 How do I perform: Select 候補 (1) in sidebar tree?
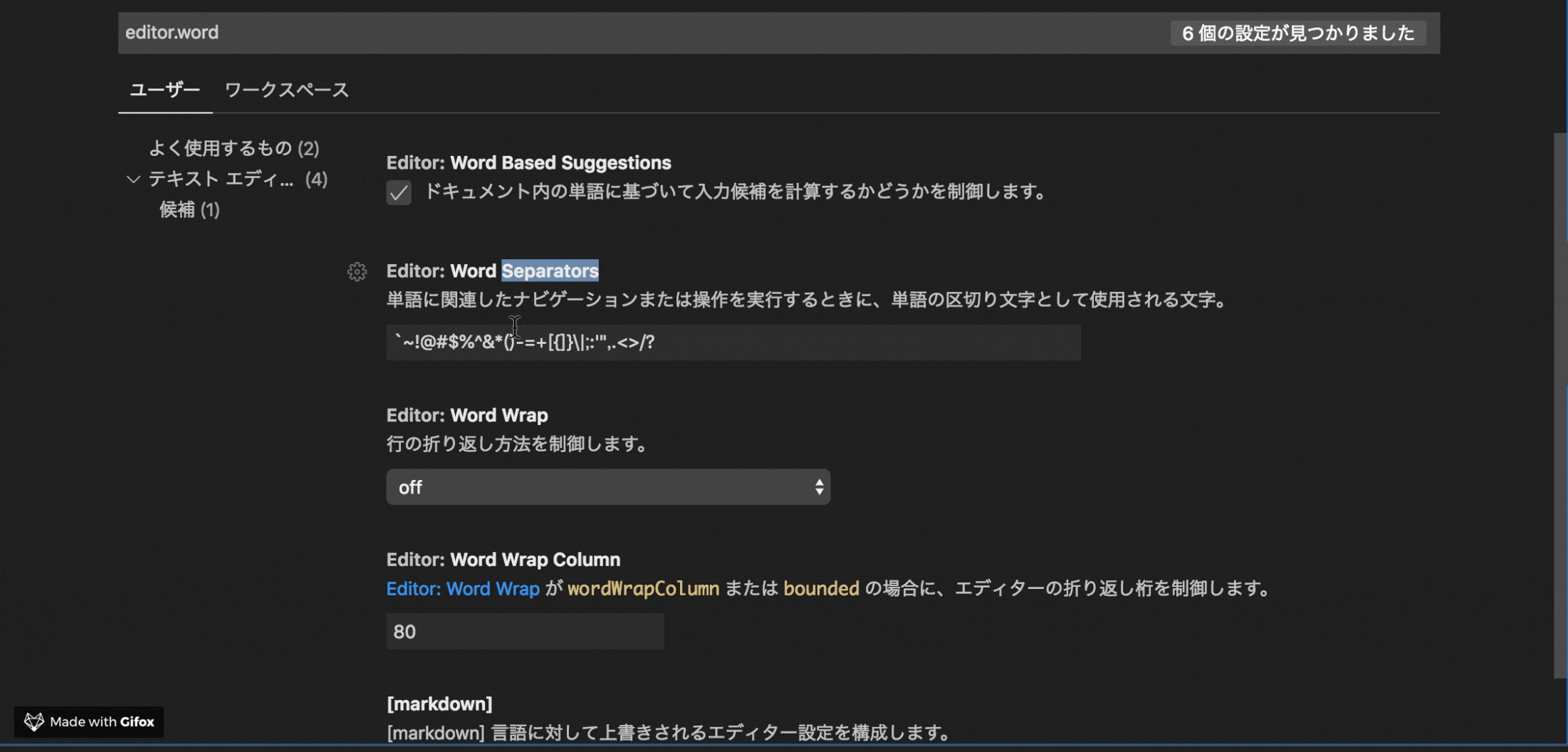[x=189, y=209]
